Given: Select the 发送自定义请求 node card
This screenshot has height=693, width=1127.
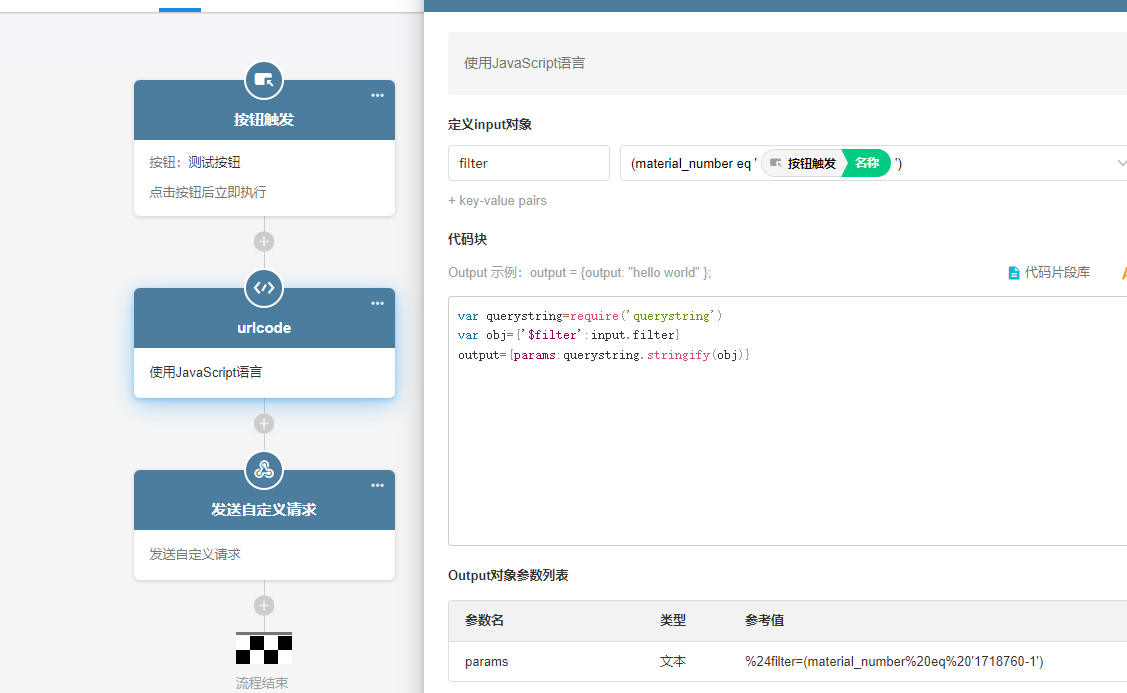Looking at the screenshot, I should pos(264,553).
